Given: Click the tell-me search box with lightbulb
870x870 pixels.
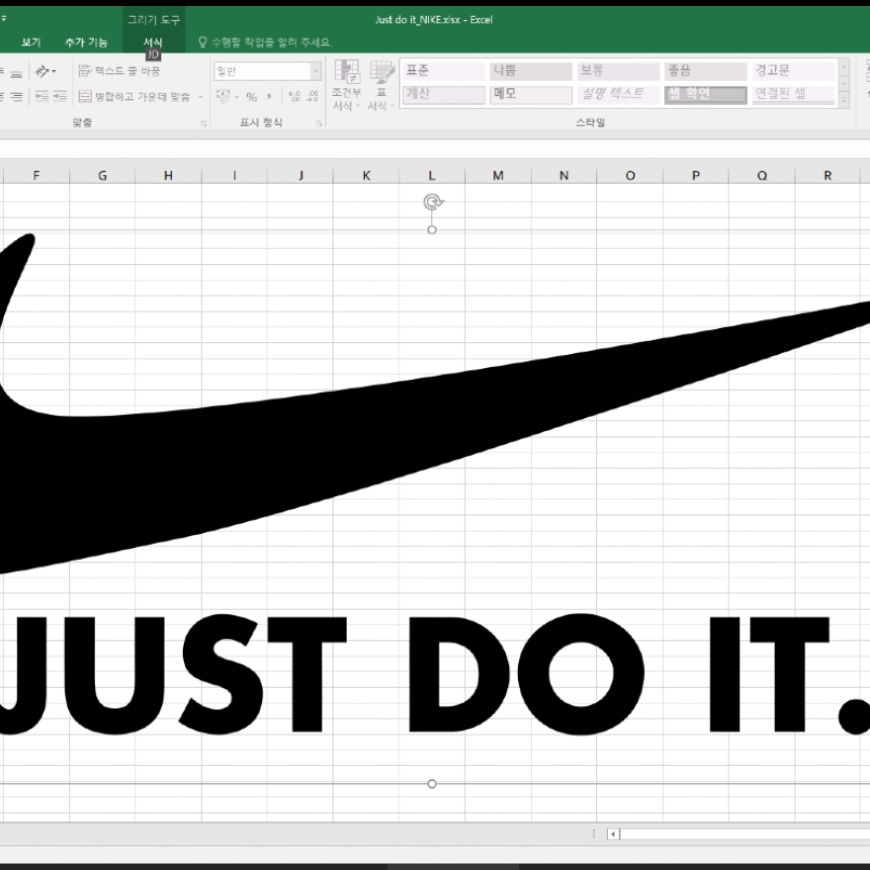Looking at the screenshot, I should tap(265, 42).
